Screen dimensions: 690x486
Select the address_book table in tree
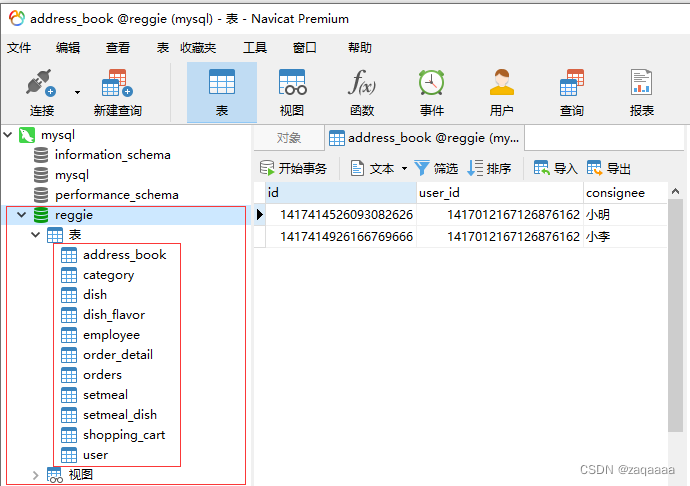click(125, 255)
